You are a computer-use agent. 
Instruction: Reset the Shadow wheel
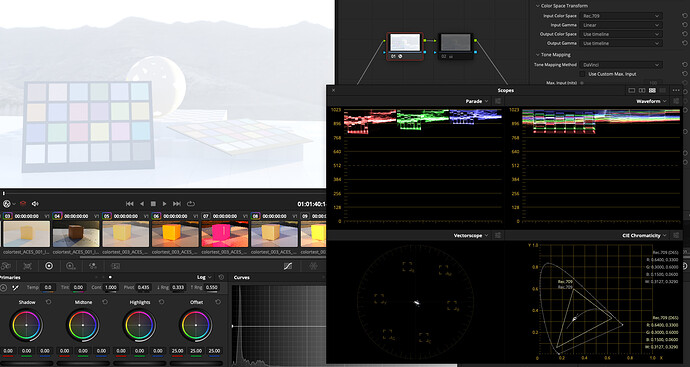(x=48, y=302)
